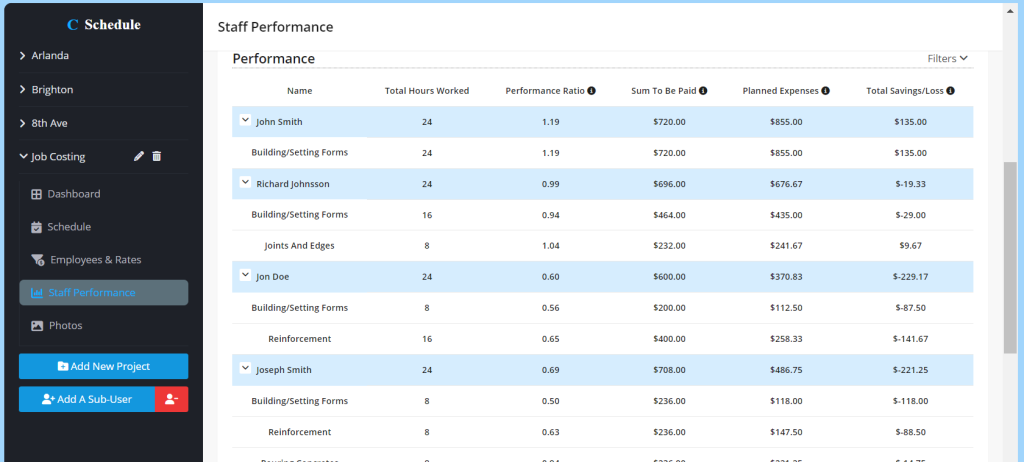The image size is (1024, 462).
Task: Go to Employees & Rates
Action: (95, 260)
